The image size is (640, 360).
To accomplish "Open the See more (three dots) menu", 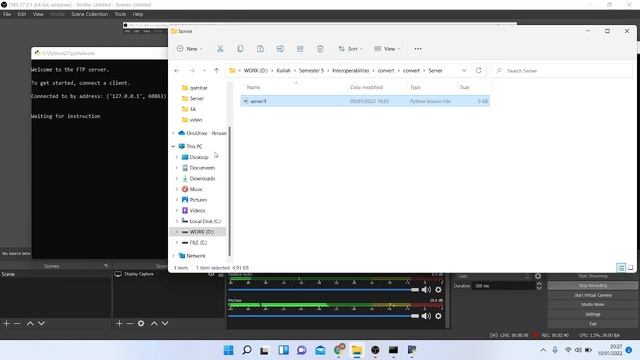I will (418, 49).
